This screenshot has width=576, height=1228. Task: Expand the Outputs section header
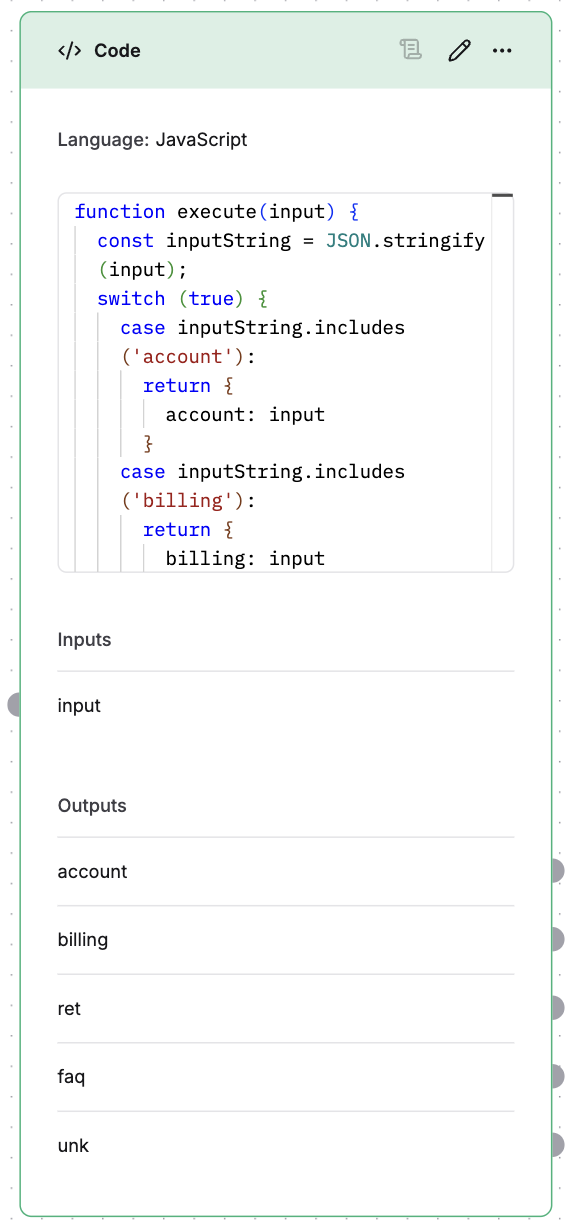pyautogui.click(x=92, y=805)
